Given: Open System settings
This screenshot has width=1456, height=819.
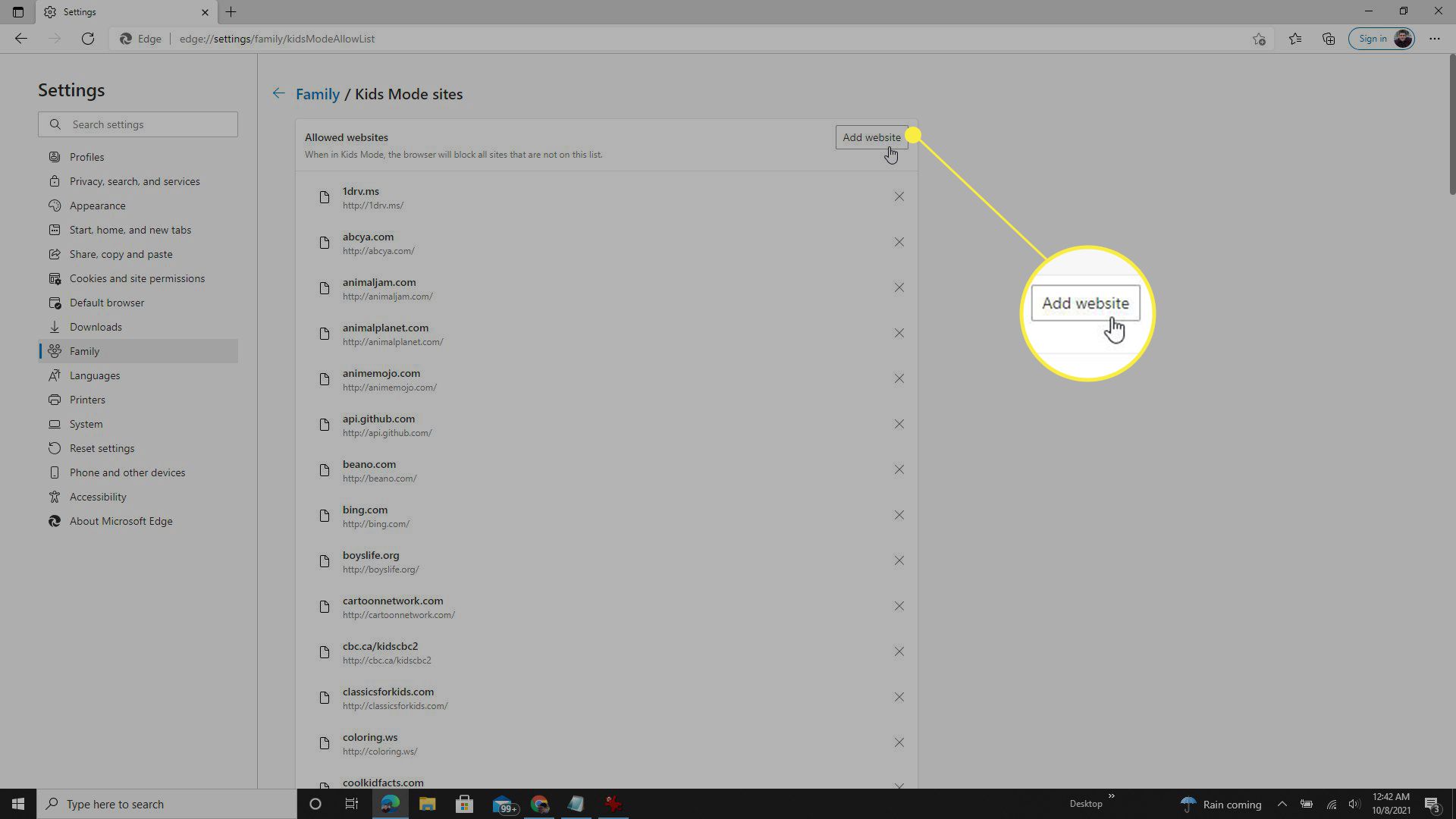Looking at the screenshot, I should pyautogui.click(x=138, y=424).
